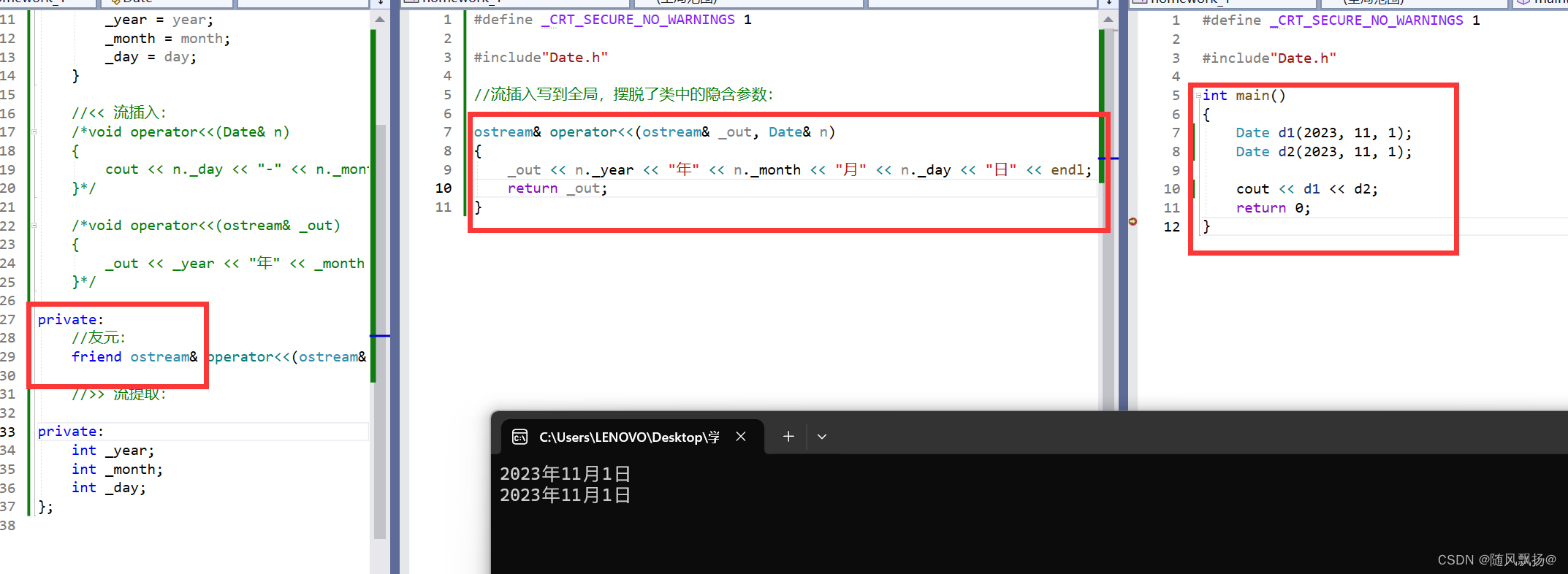
Task: Click the orange marker beside line 12 margin
Action: [x=1133, y=221]
